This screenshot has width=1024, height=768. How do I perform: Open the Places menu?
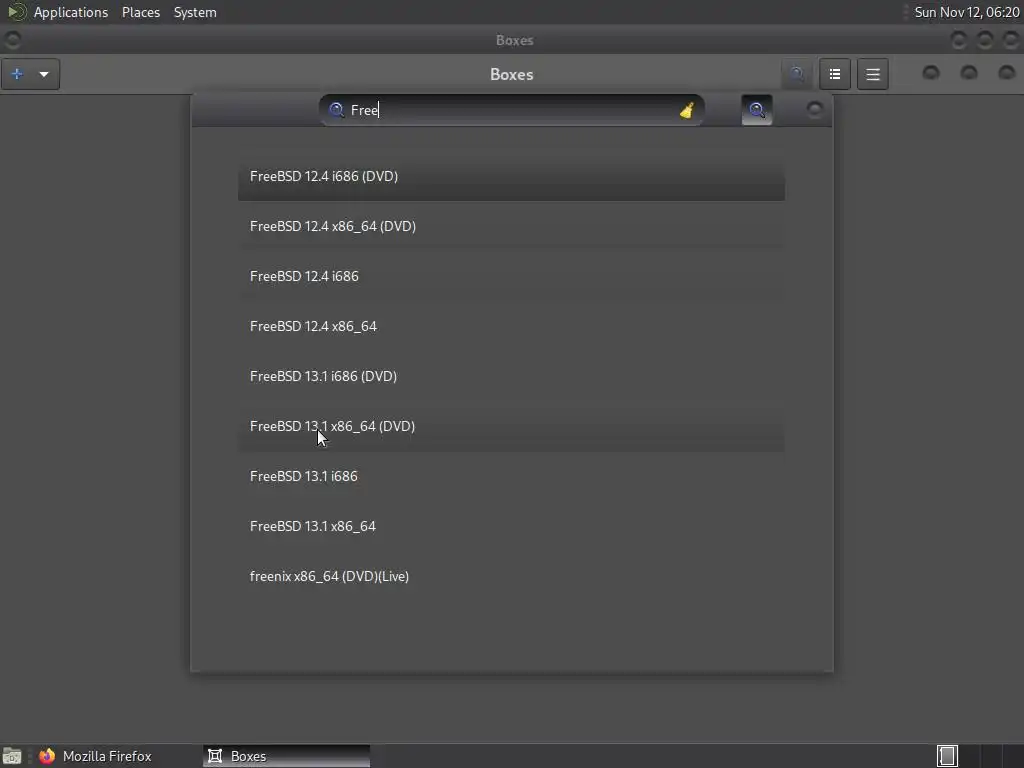141,12
